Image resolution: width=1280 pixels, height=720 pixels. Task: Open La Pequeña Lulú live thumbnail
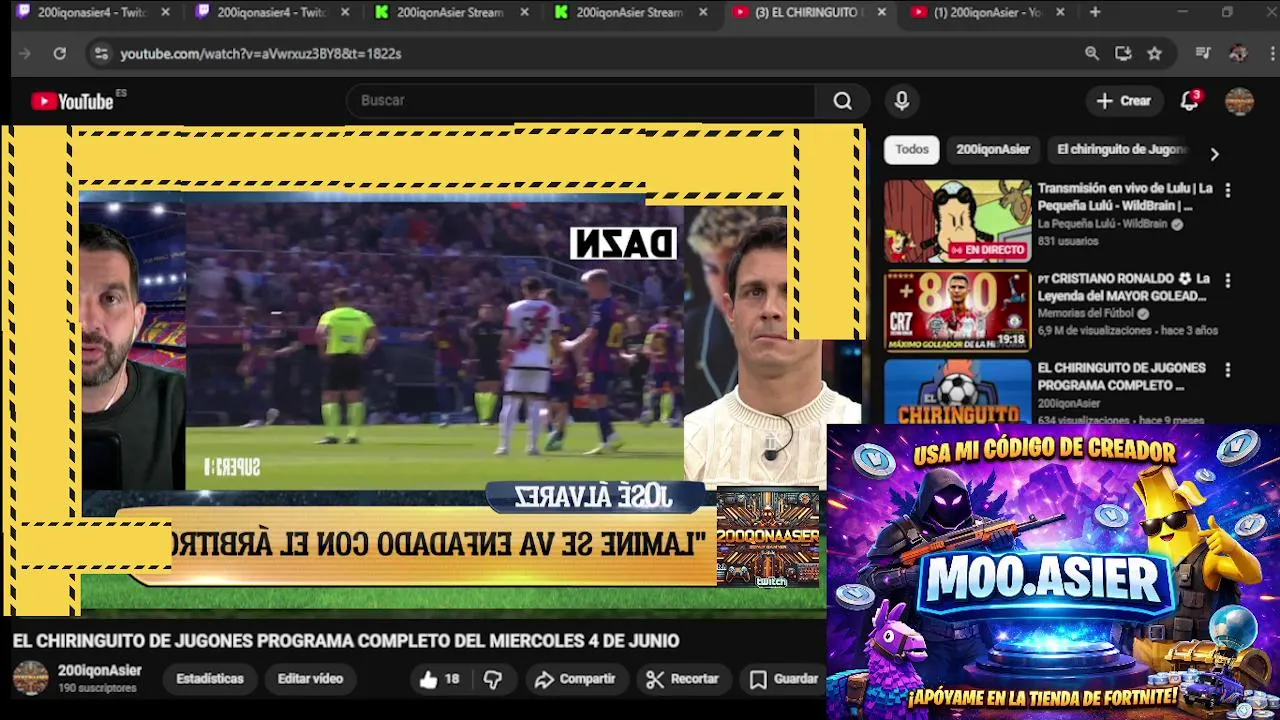(x=957, y=221)
